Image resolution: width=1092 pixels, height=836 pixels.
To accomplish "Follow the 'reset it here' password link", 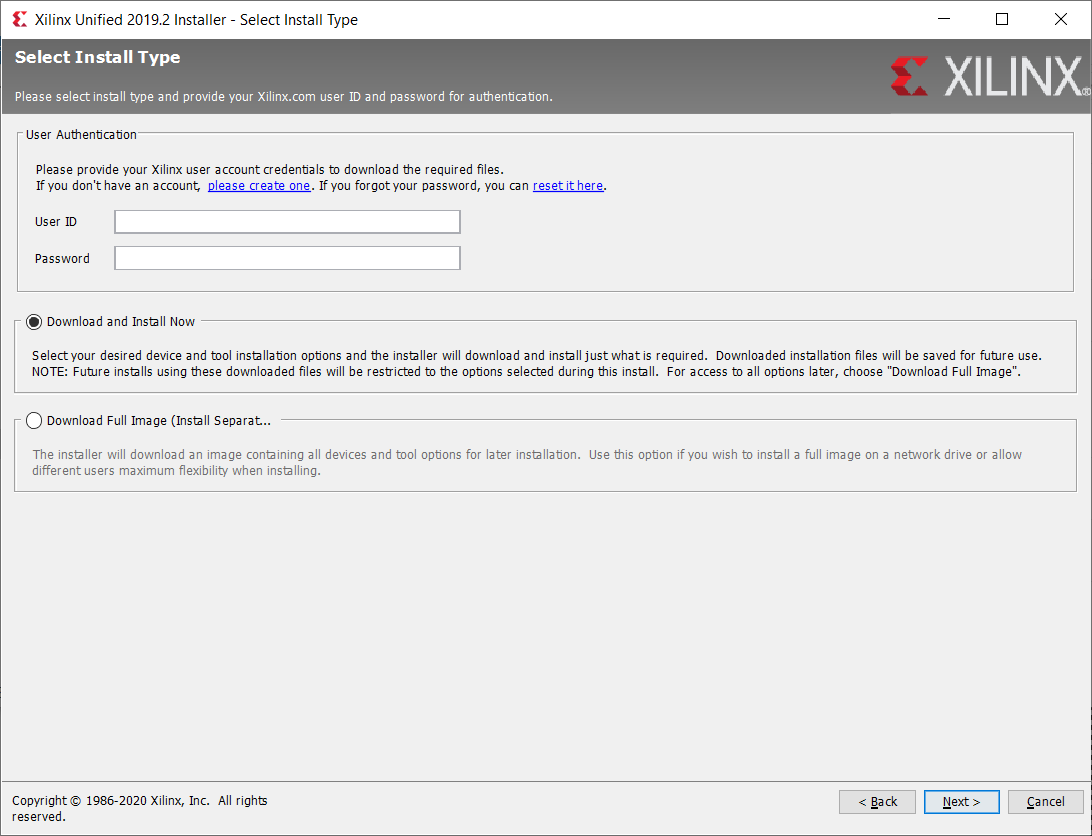I will pos(568,186).
